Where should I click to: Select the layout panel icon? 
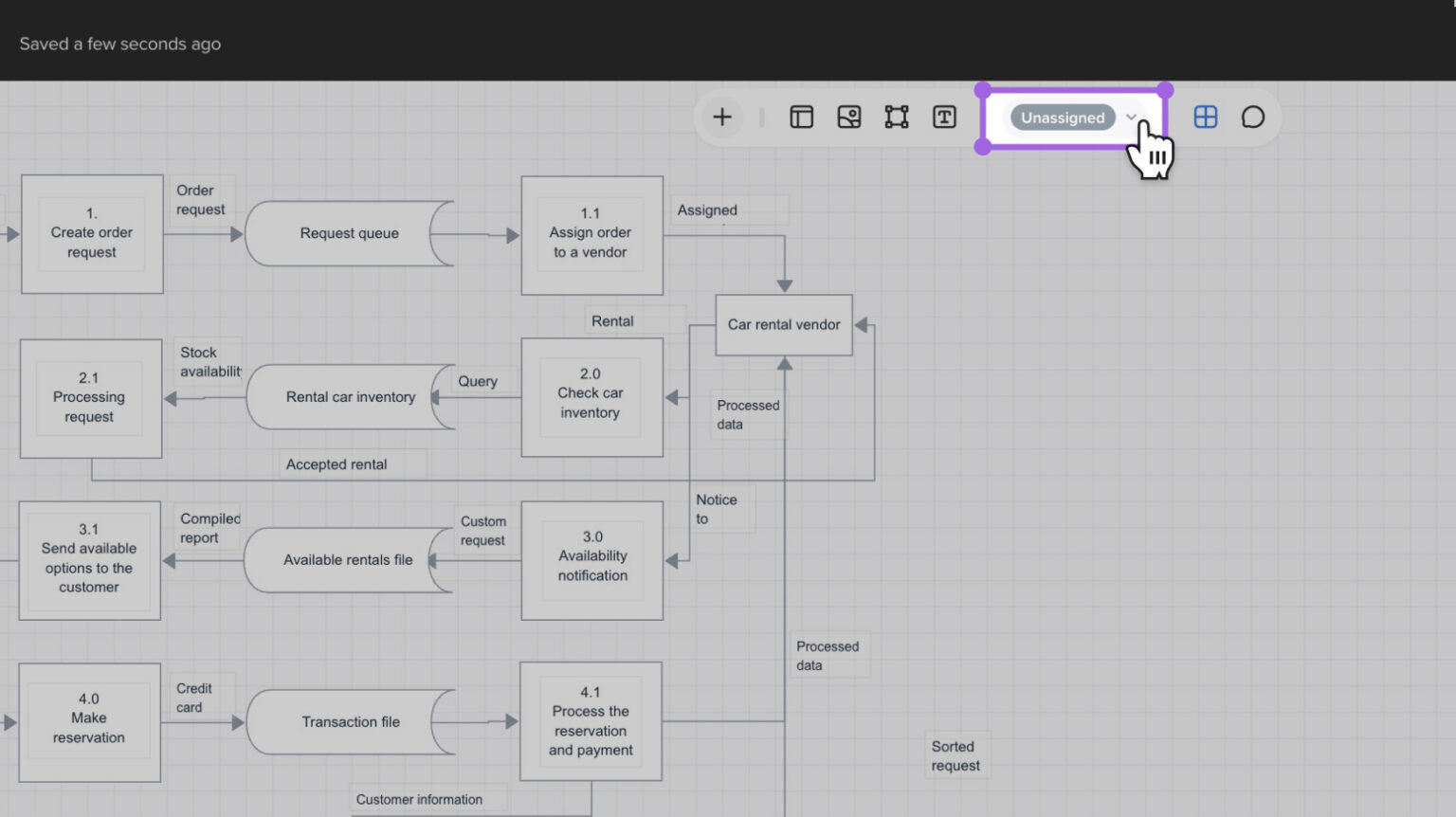[801, 117]
